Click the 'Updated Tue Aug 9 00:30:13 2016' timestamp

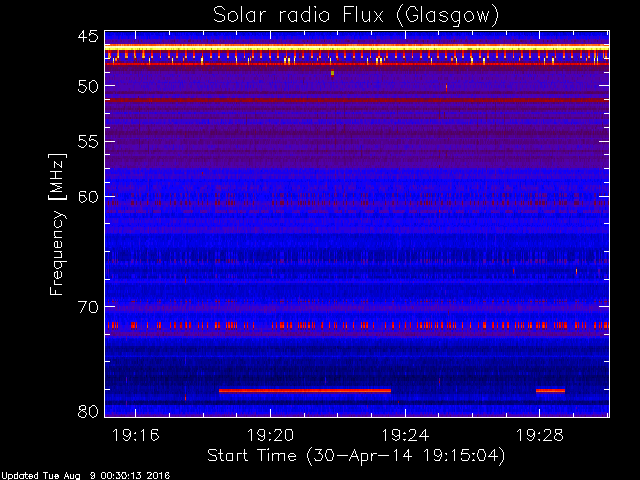85,476
